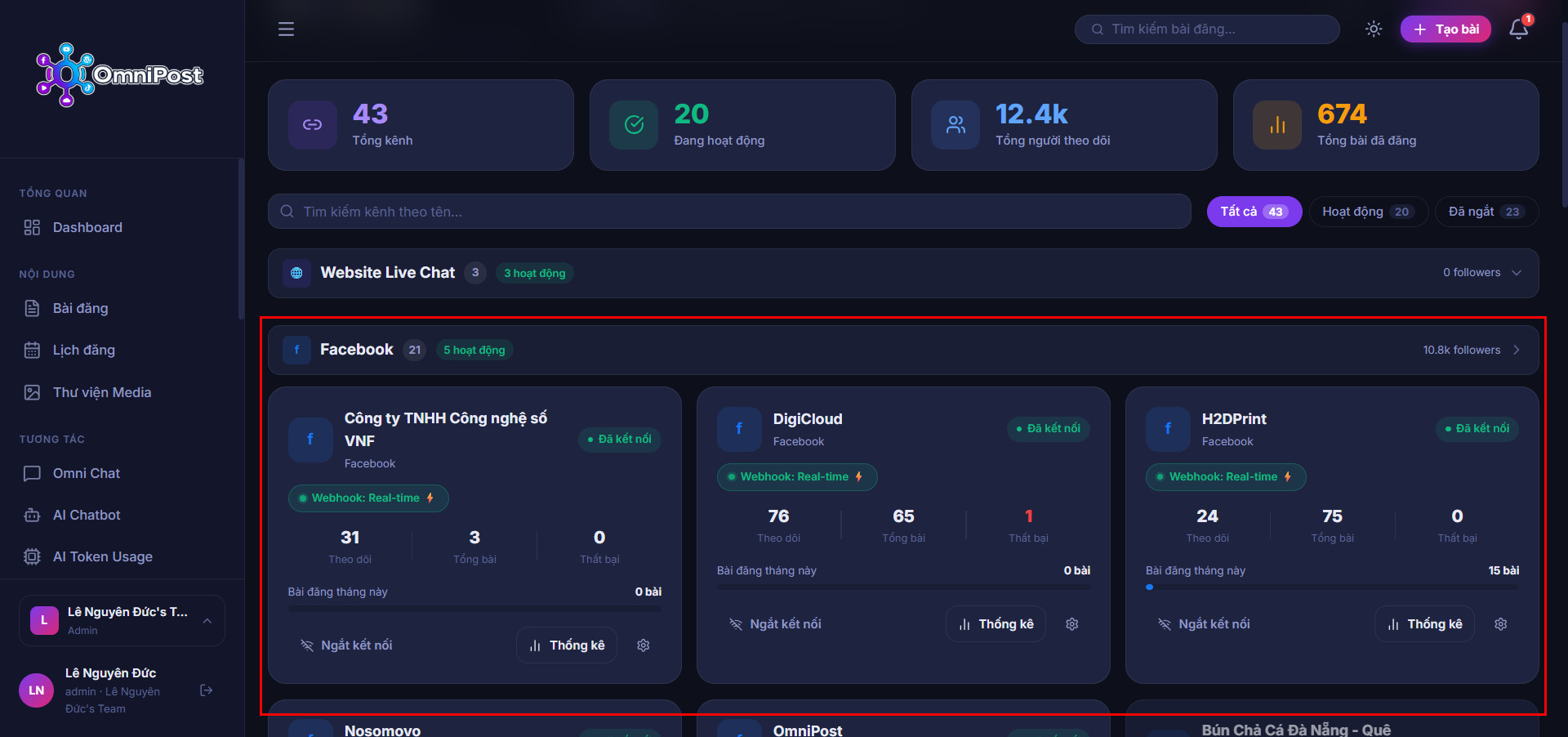Open the Lê Nguyên Đức's Team switcher
This screenshot has width=1568, height=737.
[122, 620]
